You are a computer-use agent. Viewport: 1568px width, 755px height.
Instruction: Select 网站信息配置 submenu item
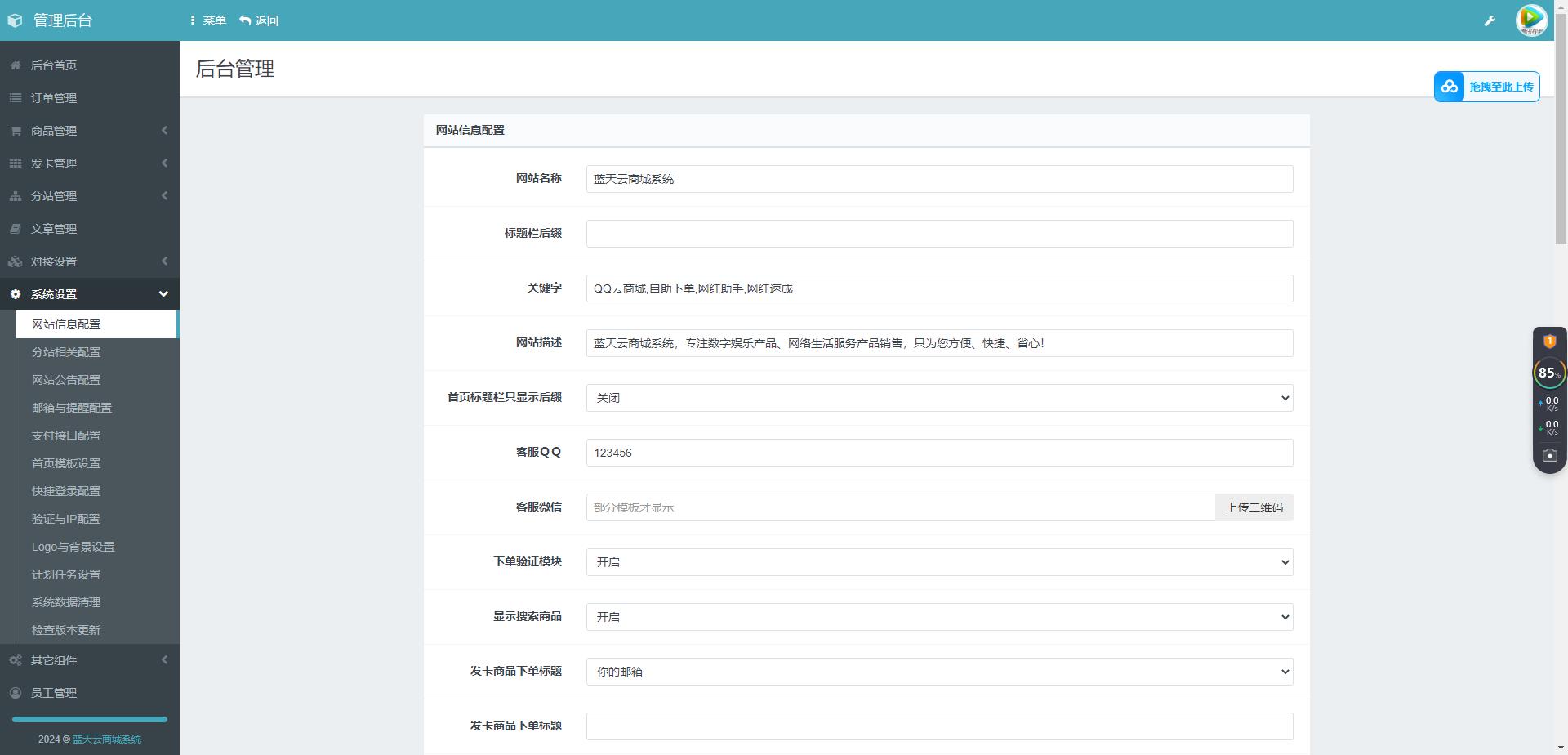click(x=96, y=324)
